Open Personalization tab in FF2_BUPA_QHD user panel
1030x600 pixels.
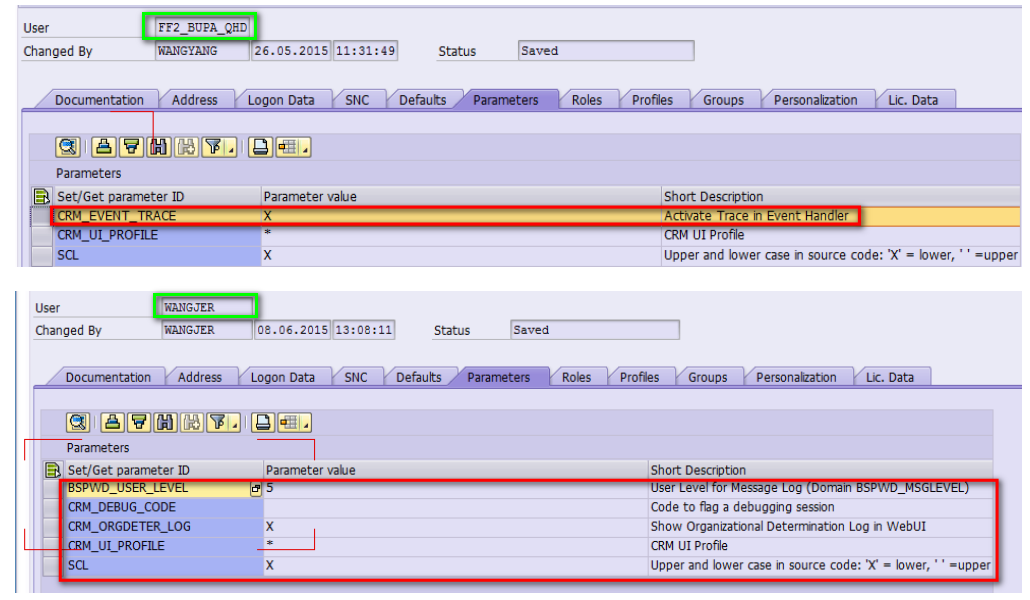pyautogui.click(x=815, y=100)
